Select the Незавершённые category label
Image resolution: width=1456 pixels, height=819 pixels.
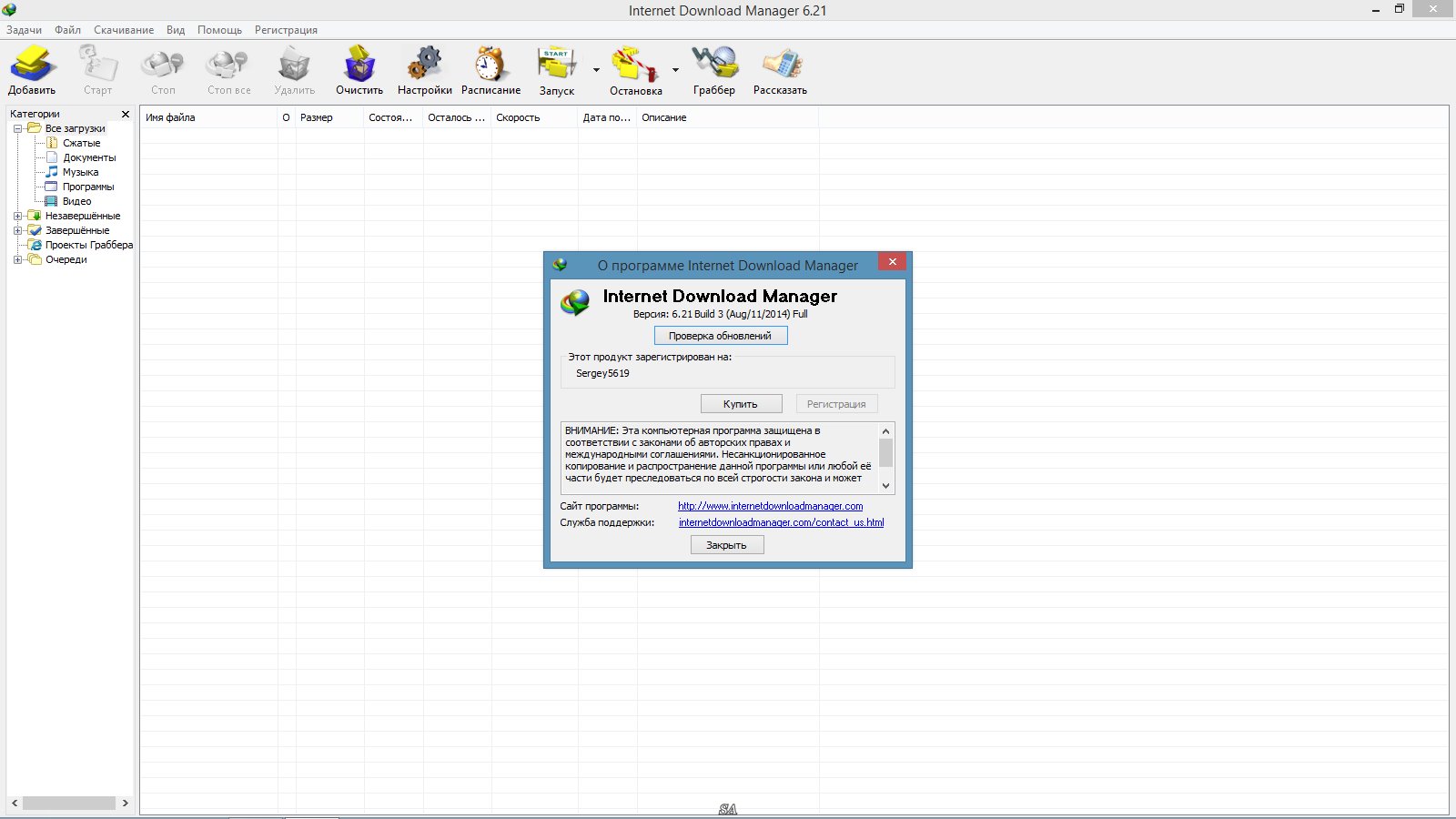[x=83, y=216]
